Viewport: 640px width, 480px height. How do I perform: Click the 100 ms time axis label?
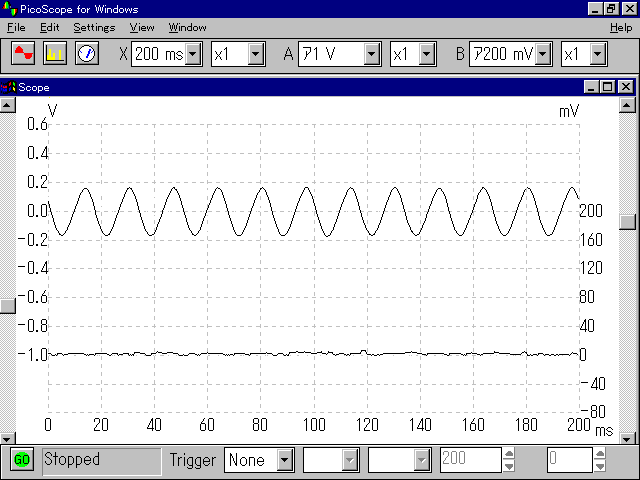pos(314,425)
